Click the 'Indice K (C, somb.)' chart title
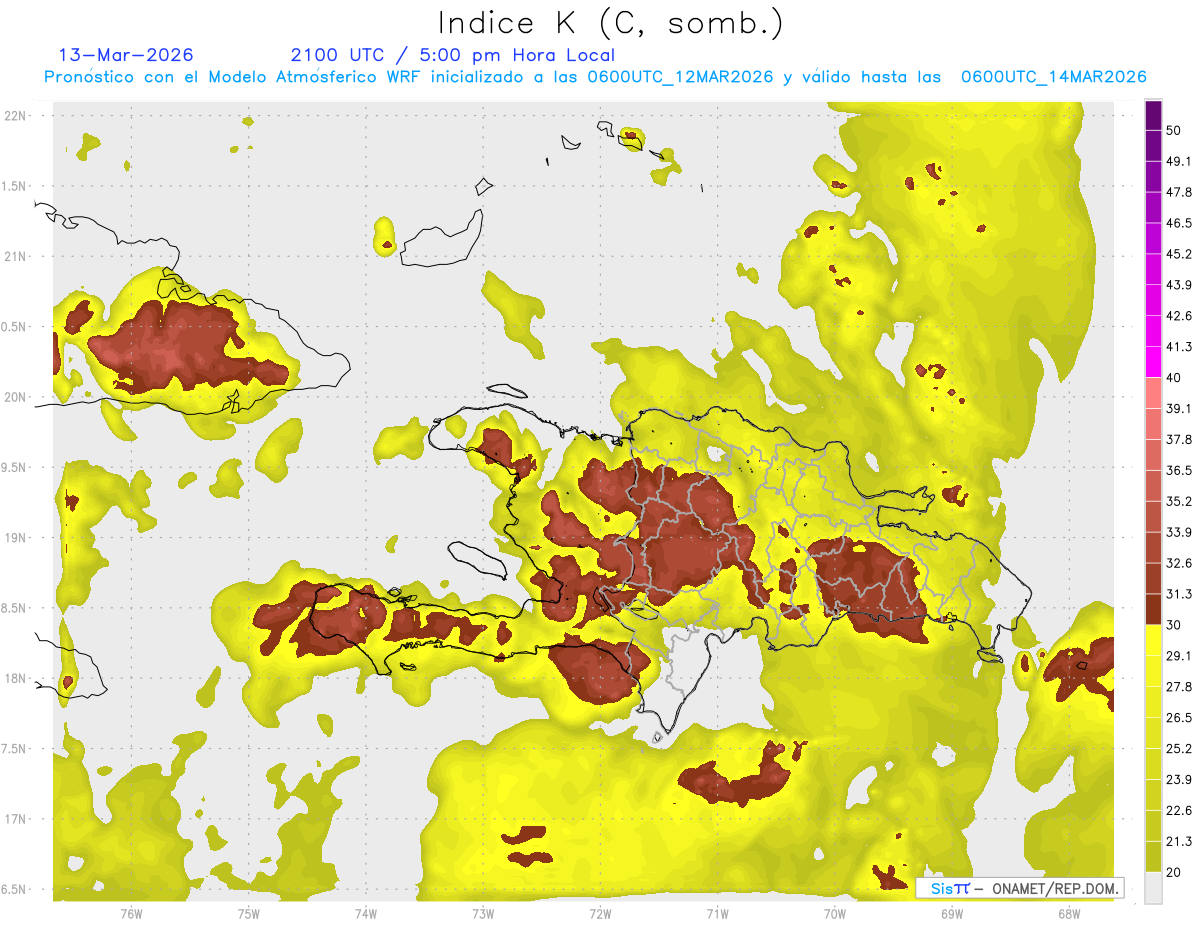This screenshot has height=927, width=1200. point(611,24)
